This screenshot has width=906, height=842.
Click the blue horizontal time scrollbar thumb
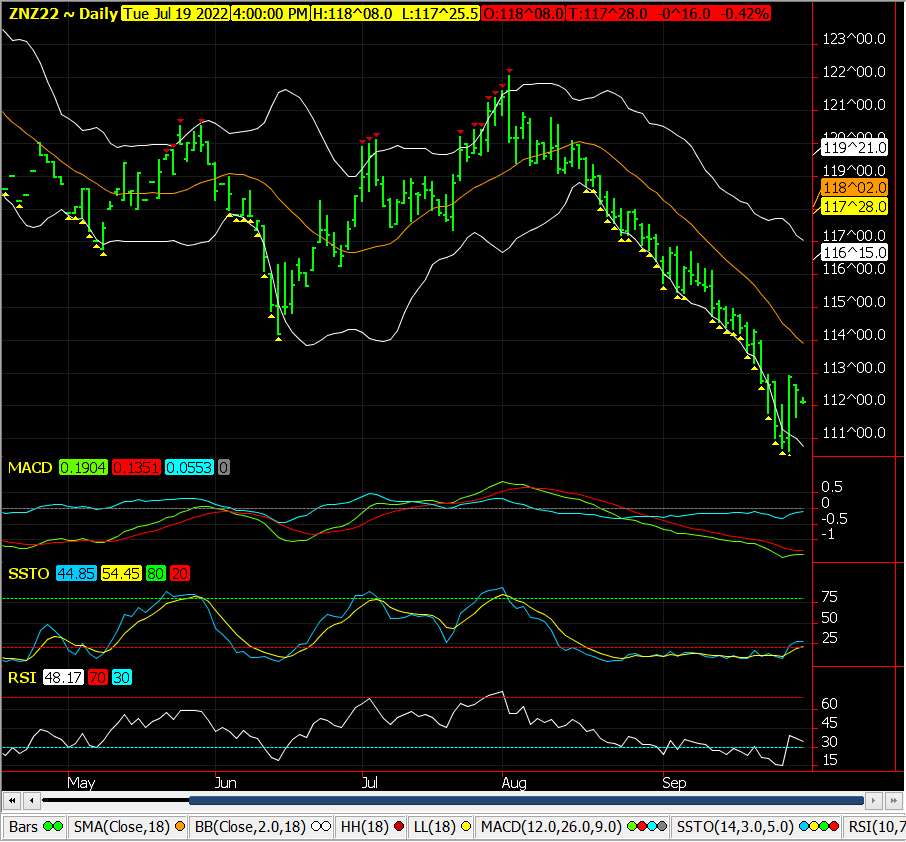click(x=525, y=800)
